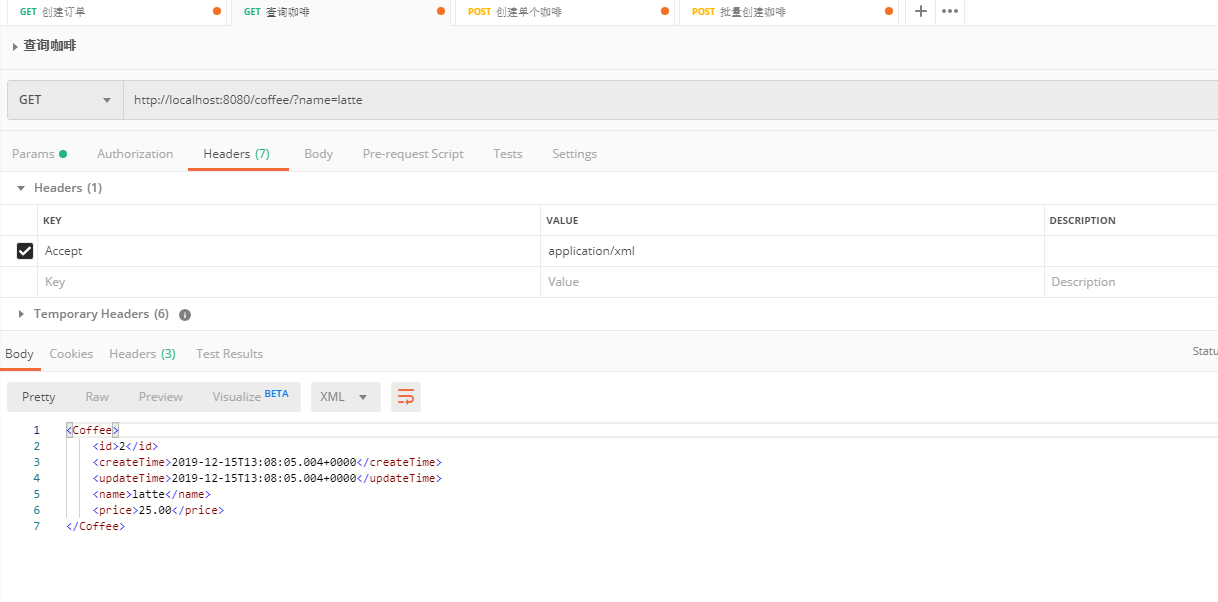Open the request Headers (7) tab
Screen dimensions: 1218x602
tap(237, 154)
